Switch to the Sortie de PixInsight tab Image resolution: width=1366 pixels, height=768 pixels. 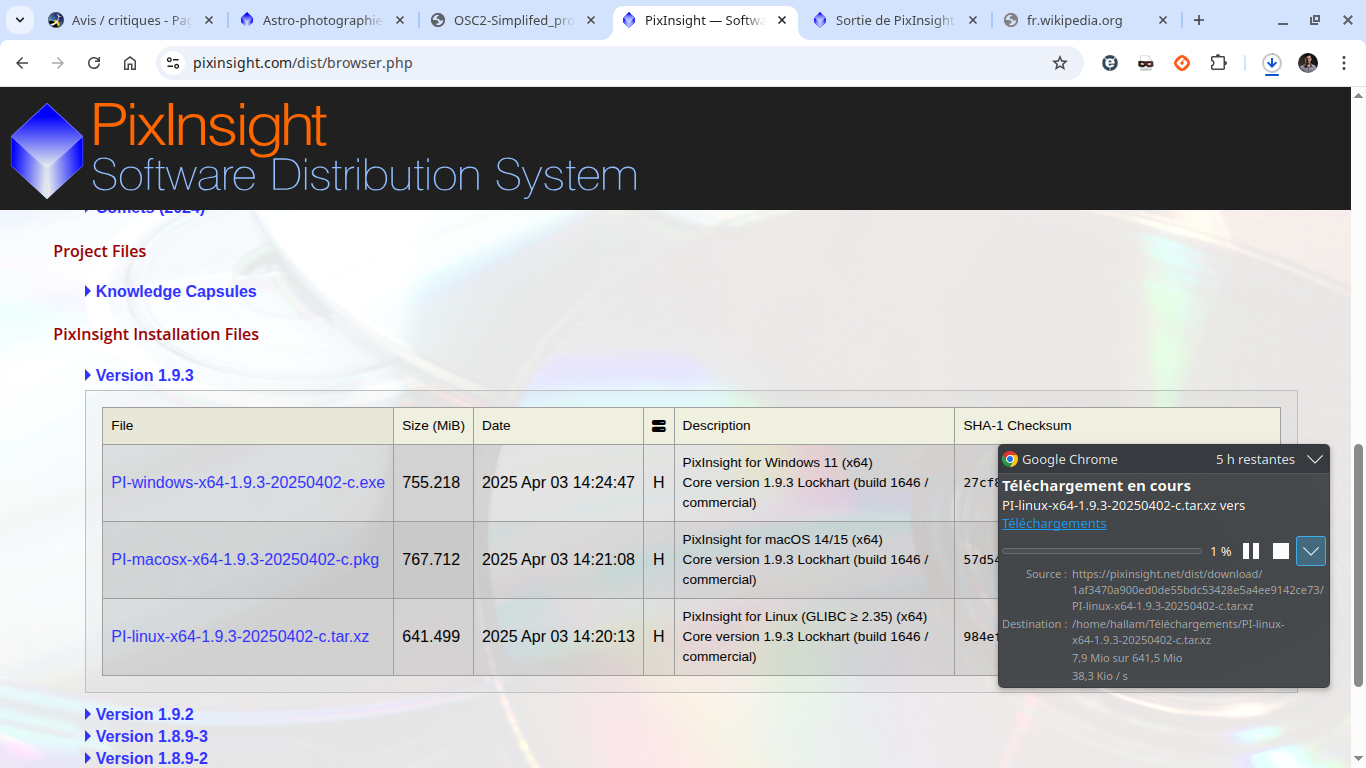coord(894,20)
